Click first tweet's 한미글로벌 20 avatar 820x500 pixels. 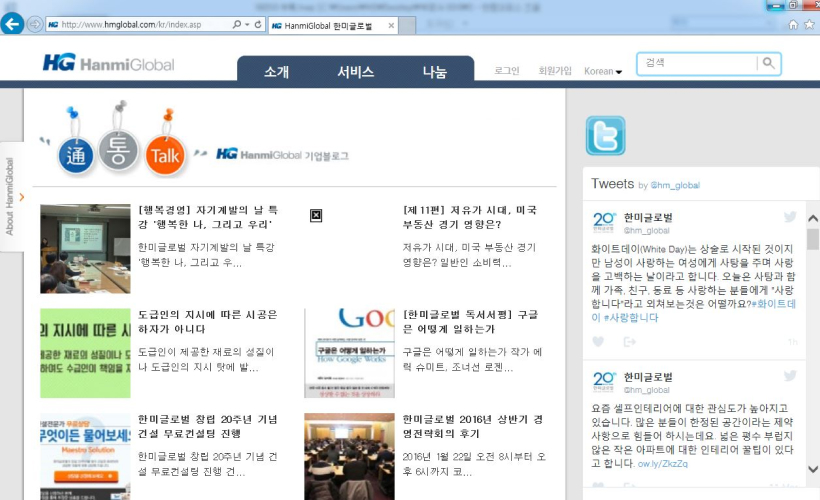pyautogui.click(x=604, y=222)
